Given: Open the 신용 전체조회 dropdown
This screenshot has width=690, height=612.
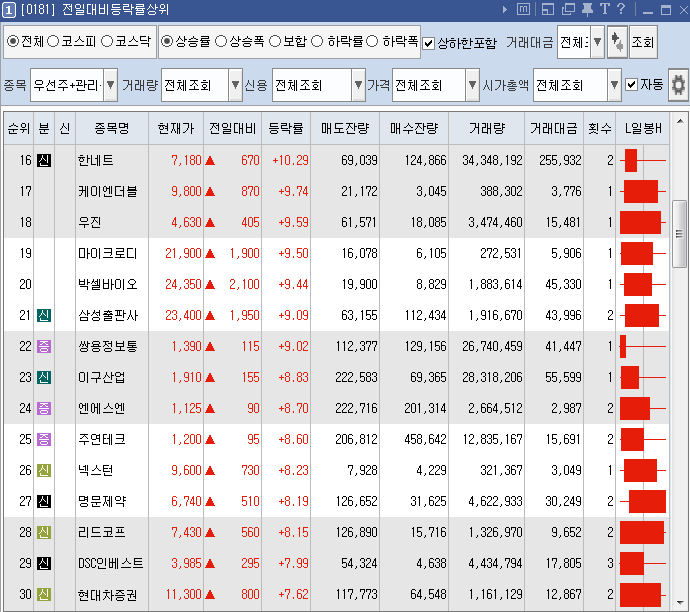Looking at the screenshot, I should (358, 84).
